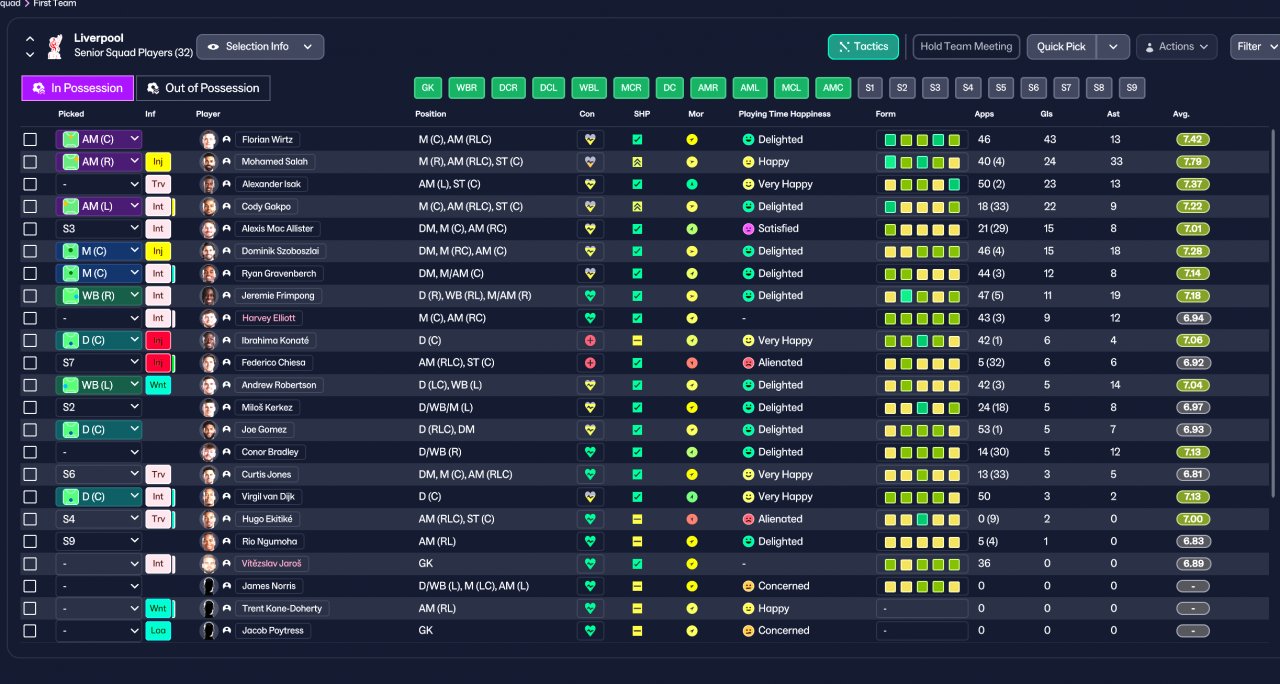Click Ibrahima Konaté's red injury condition icon
Image resolution: width=1280 pixels, height=684 pixels.
[590, 341]
